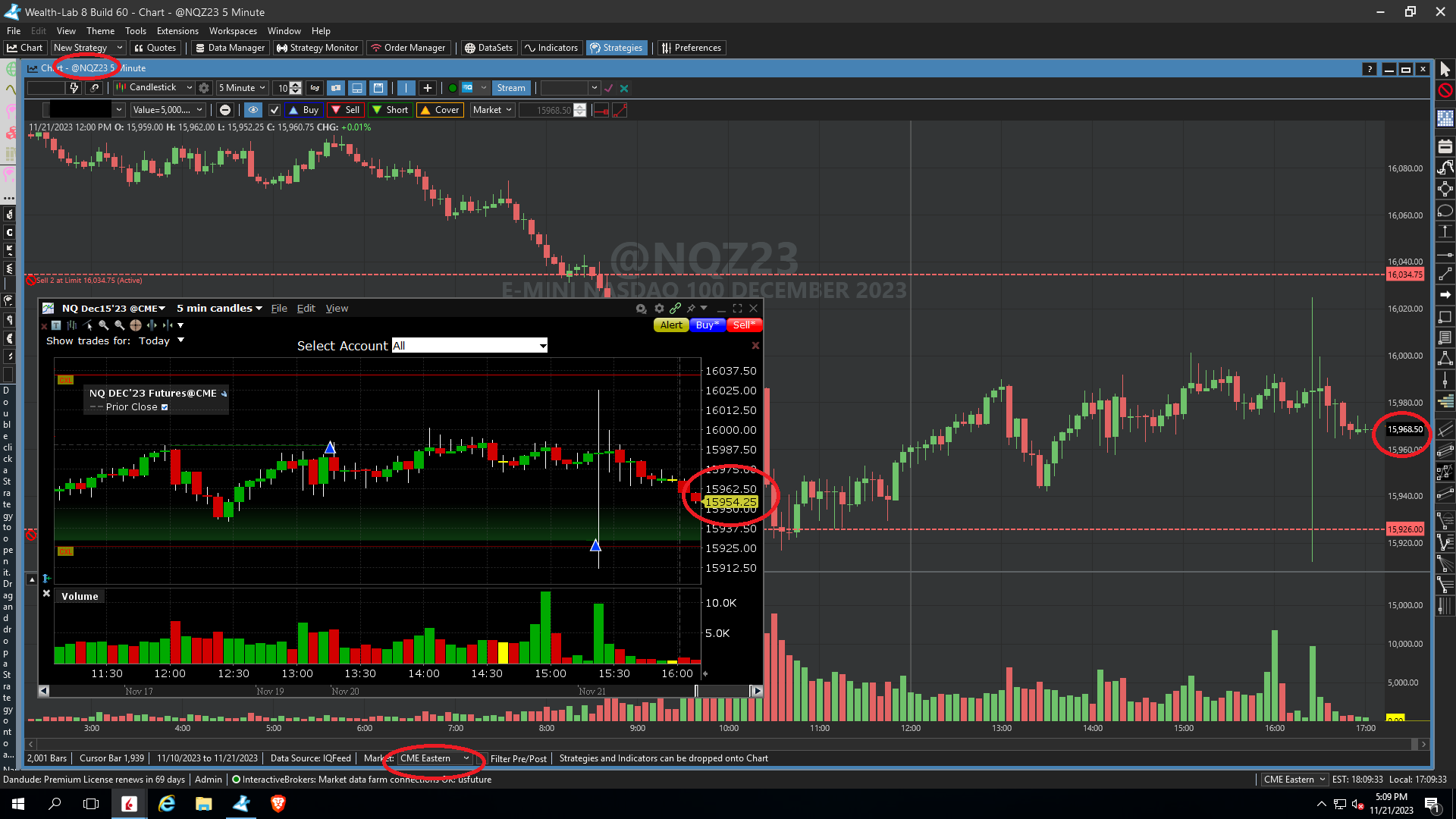Viewport: 1456px width, 819px height.
Task: Expand 5 min candles dropdown in NQ chart
Action: [x=219, y=309]
